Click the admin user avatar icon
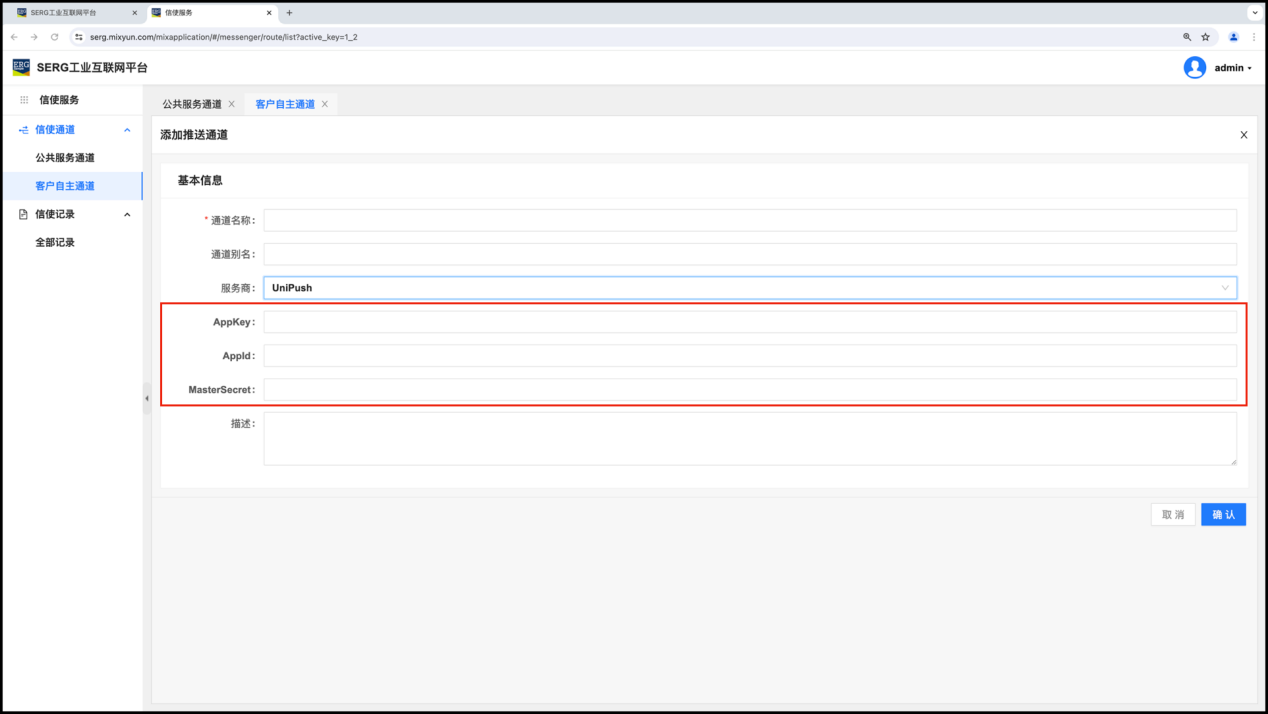 (x=1194, y=67)
